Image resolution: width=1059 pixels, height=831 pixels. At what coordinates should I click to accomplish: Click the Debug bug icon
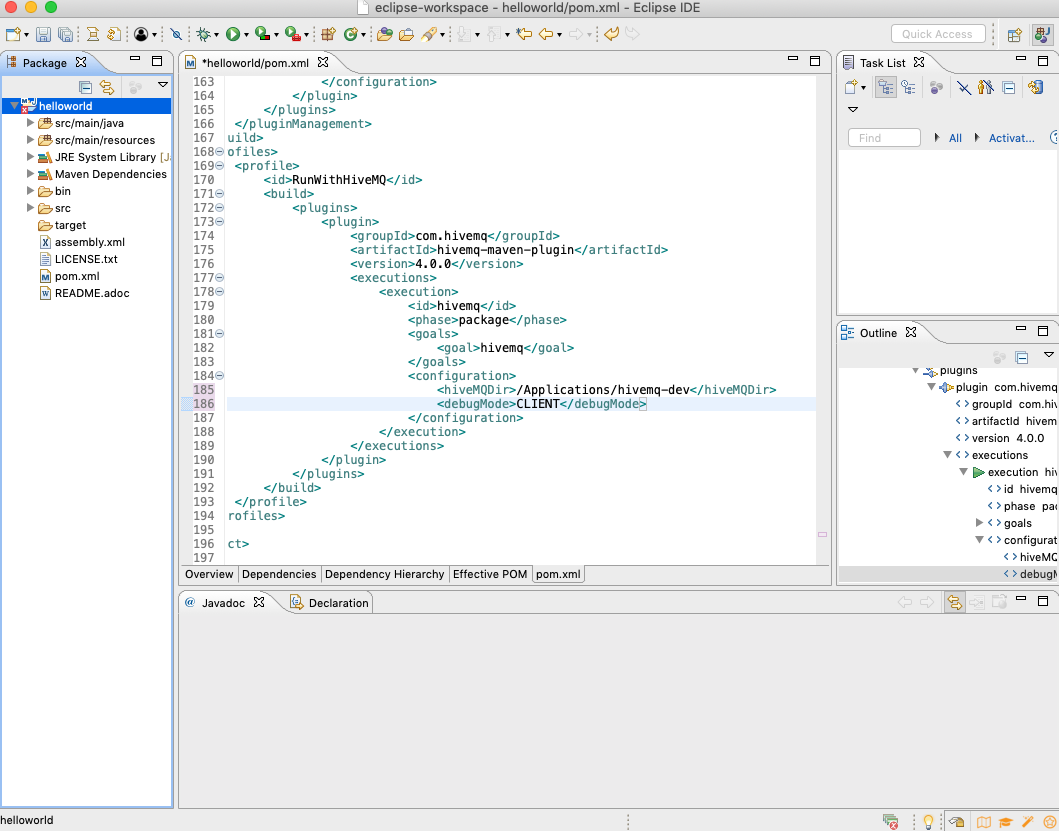[203, 34]
